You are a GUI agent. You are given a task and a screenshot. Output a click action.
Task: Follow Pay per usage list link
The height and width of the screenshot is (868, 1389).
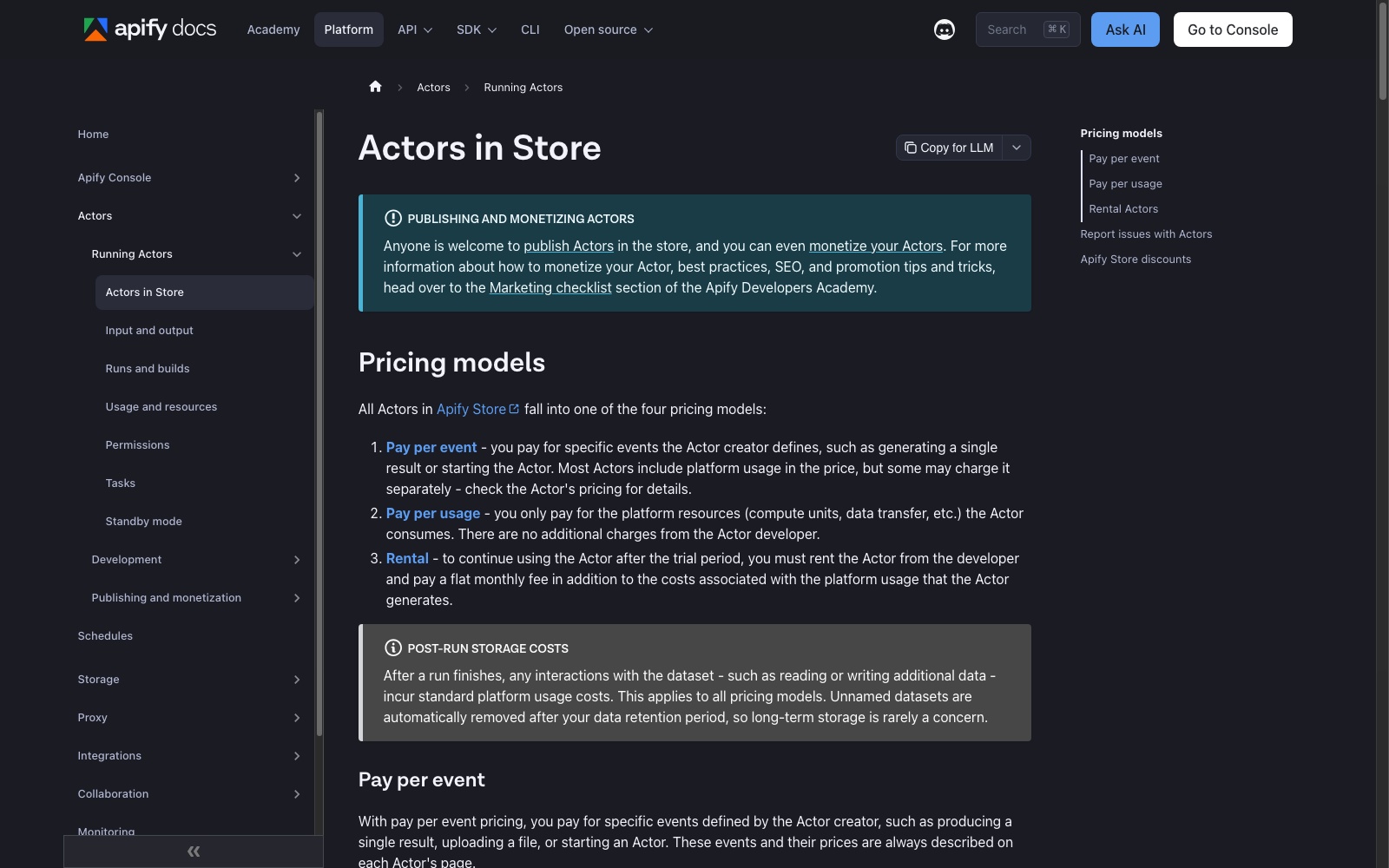click(x=433, y=513)
